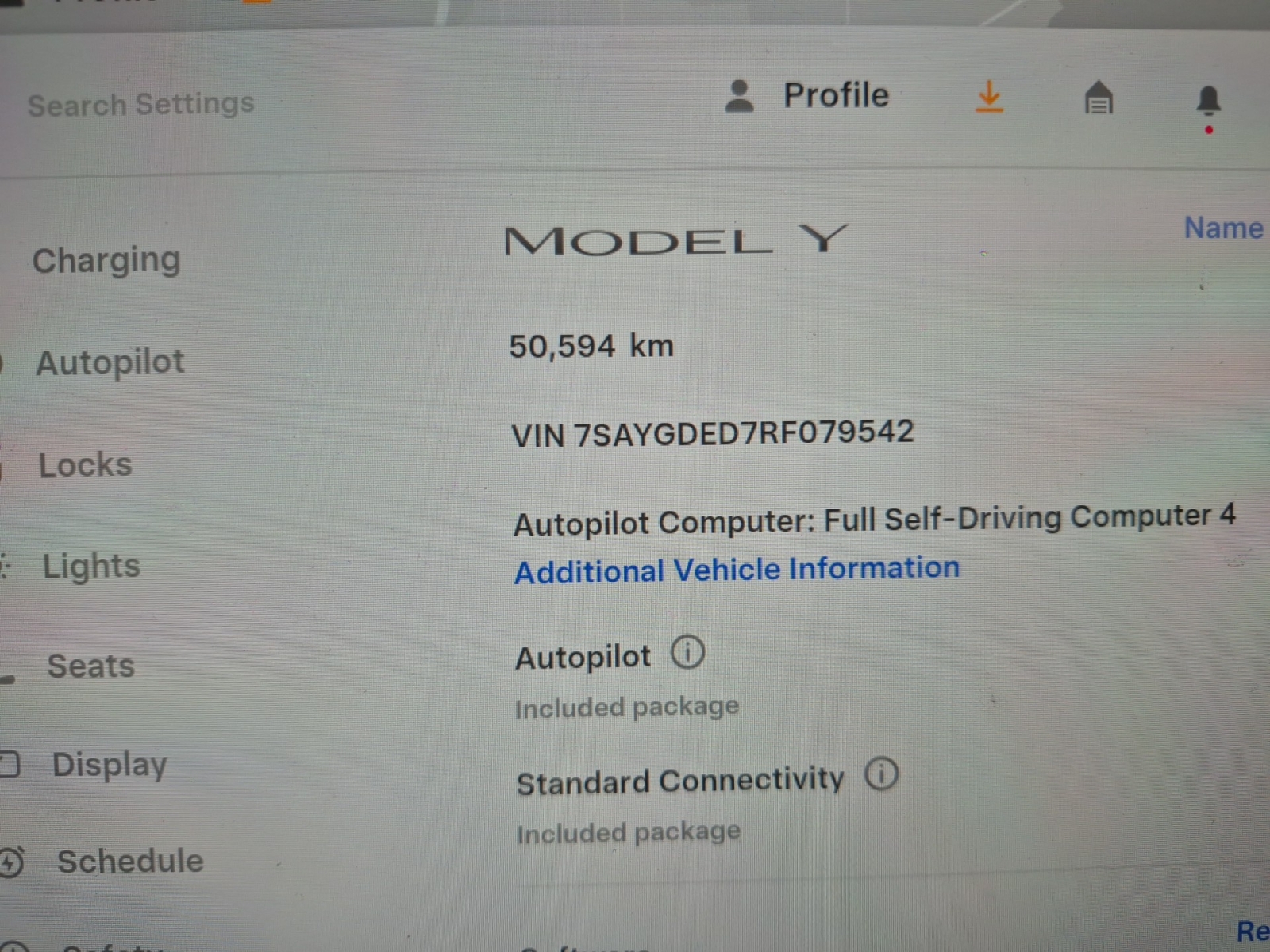Image resolution: width=1270 pixels, height=952 pixels.
Task: Open the Display settings menu
Action: (x=110, y=765)
